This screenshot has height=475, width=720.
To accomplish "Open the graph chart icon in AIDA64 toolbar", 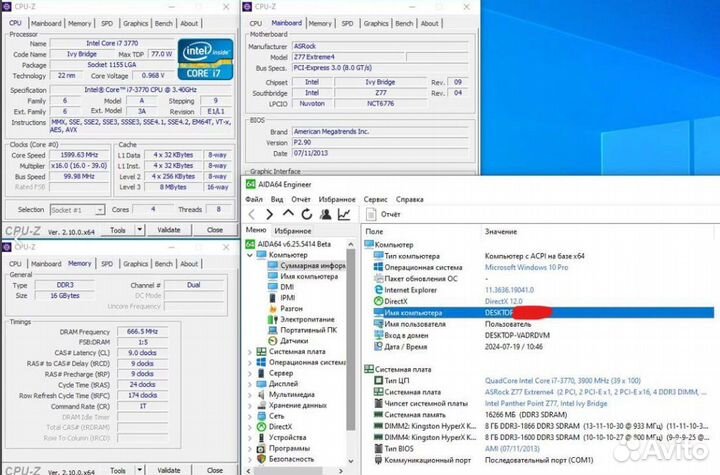I will 344,214.
